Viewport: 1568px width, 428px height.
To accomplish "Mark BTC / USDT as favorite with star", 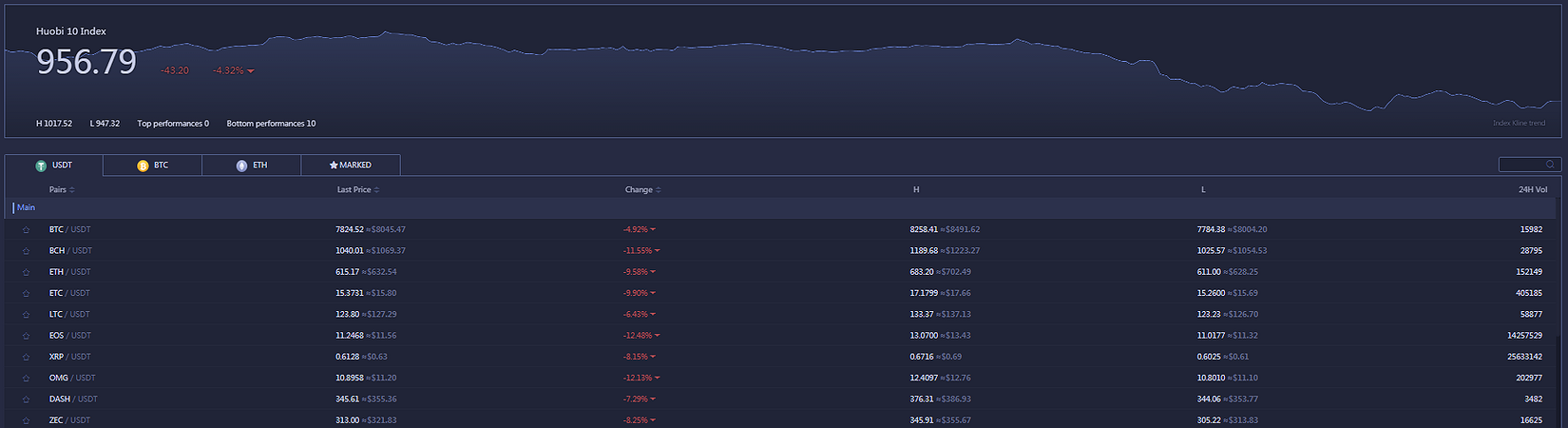I will (26, 230).
